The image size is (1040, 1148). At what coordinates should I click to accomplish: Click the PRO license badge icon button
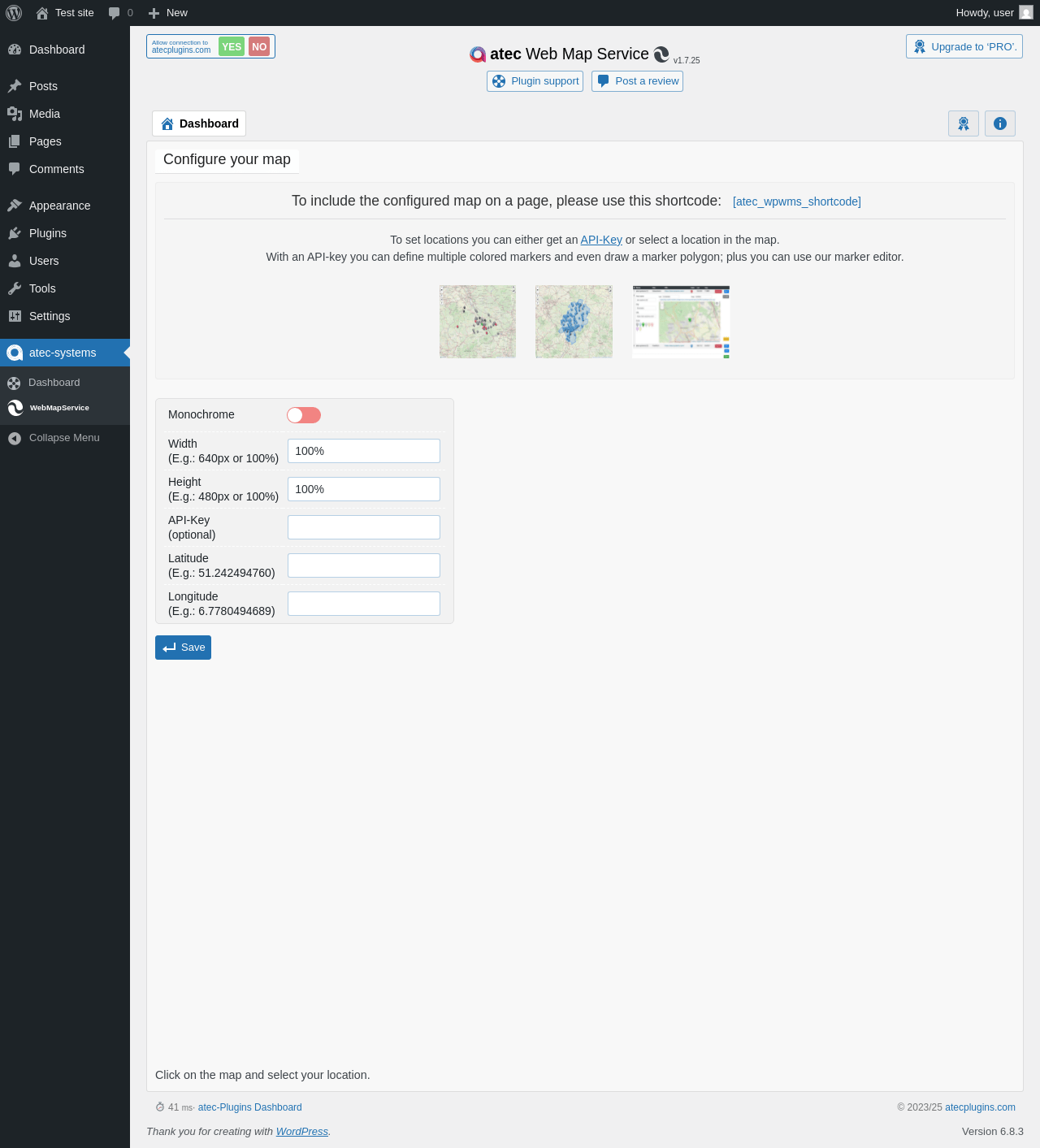(964, 123)
